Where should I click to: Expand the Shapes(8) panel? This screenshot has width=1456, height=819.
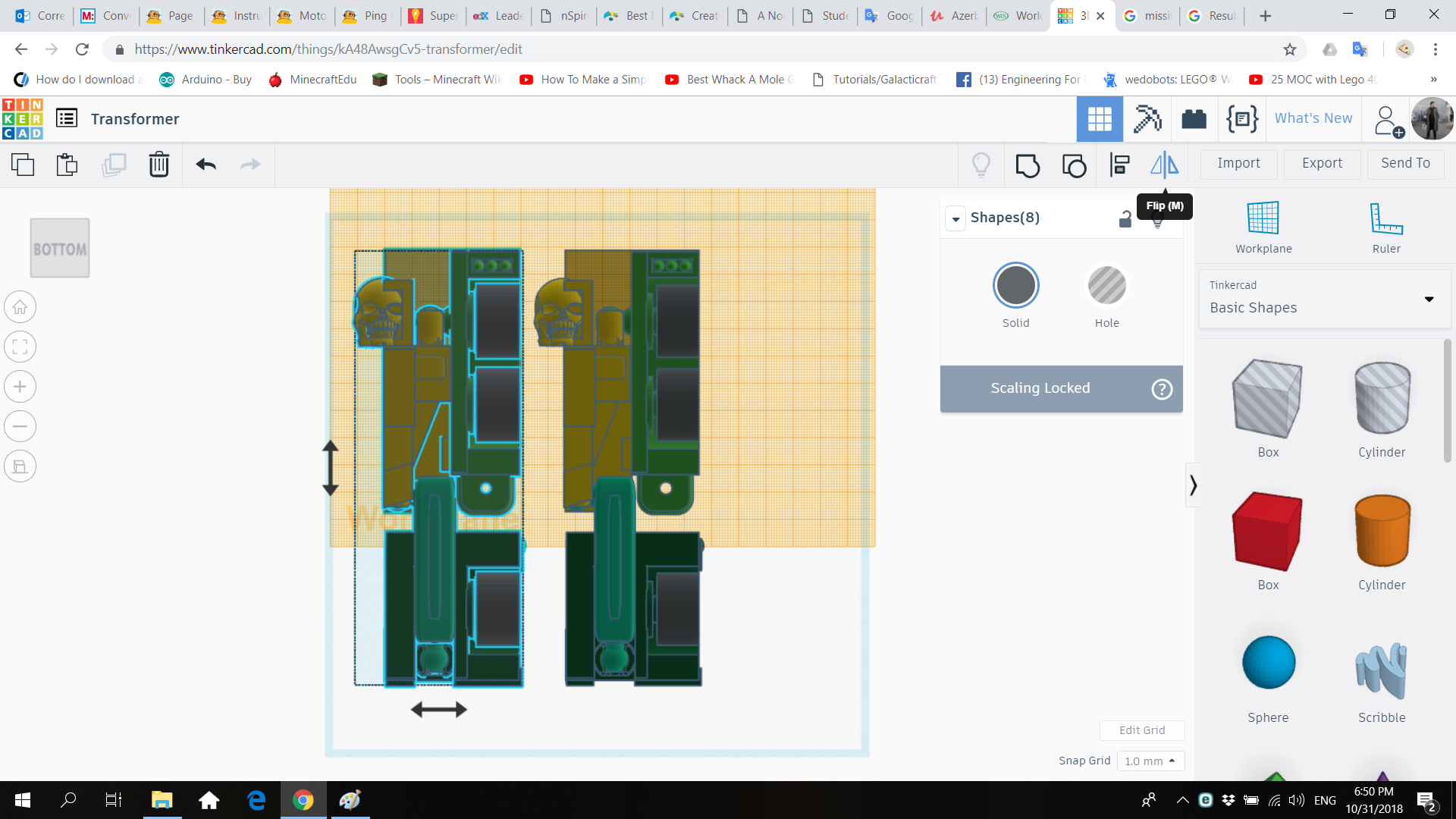(954, 218)
